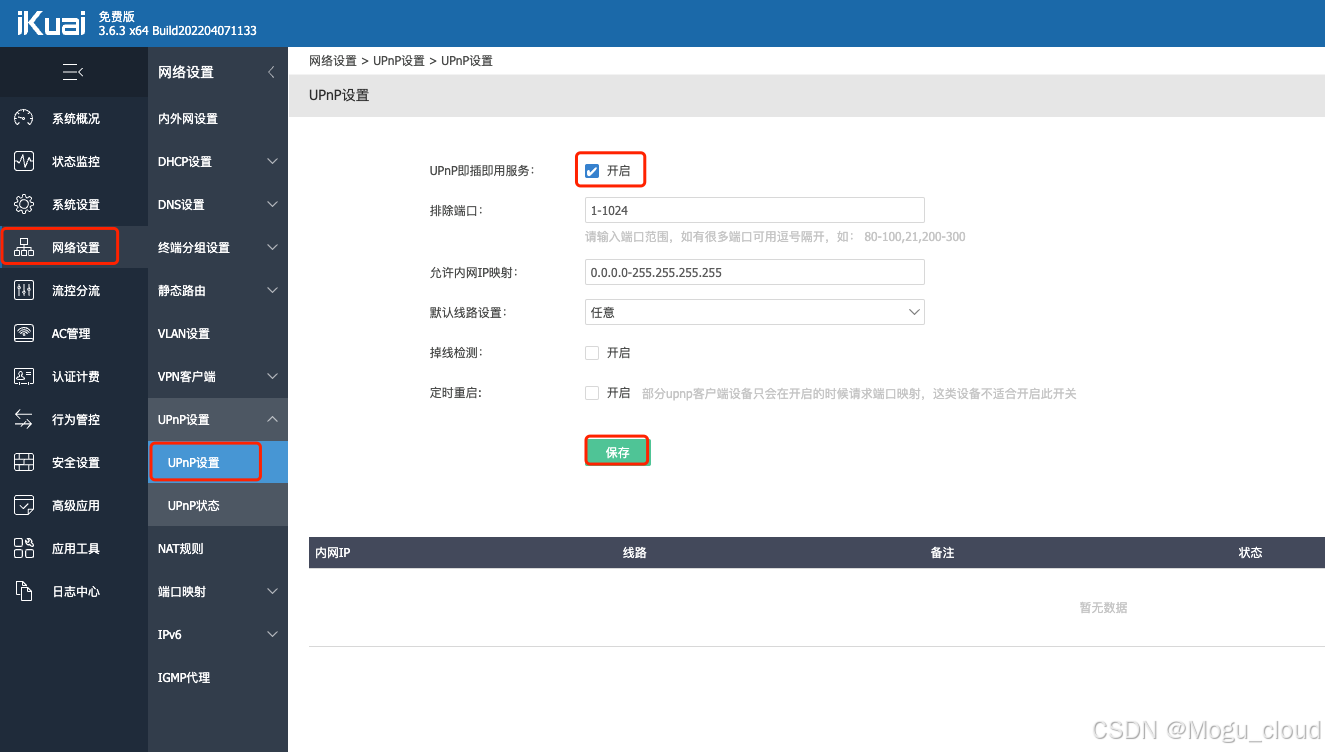Click the 备注 column header
The width and height of the screenshot is (1325, 752).
(x=942, y=553)
